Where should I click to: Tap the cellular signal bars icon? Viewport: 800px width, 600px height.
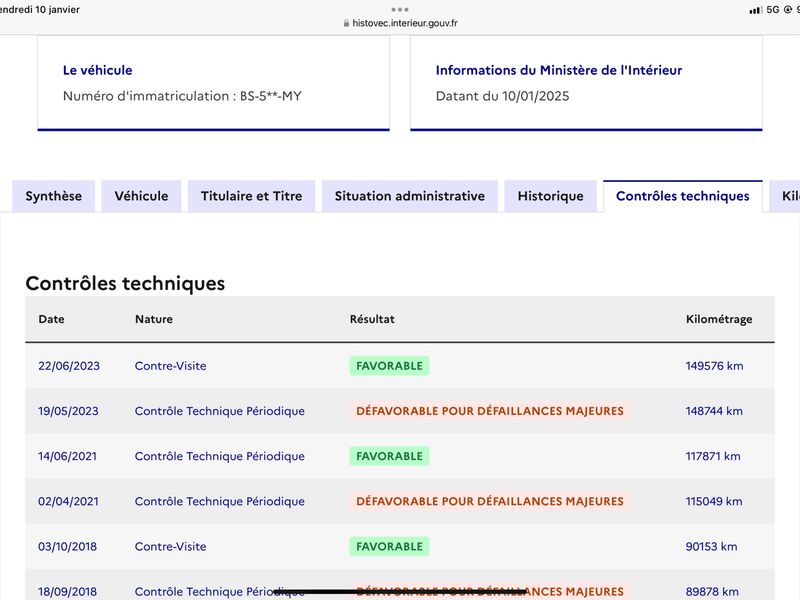coord(756,10)
